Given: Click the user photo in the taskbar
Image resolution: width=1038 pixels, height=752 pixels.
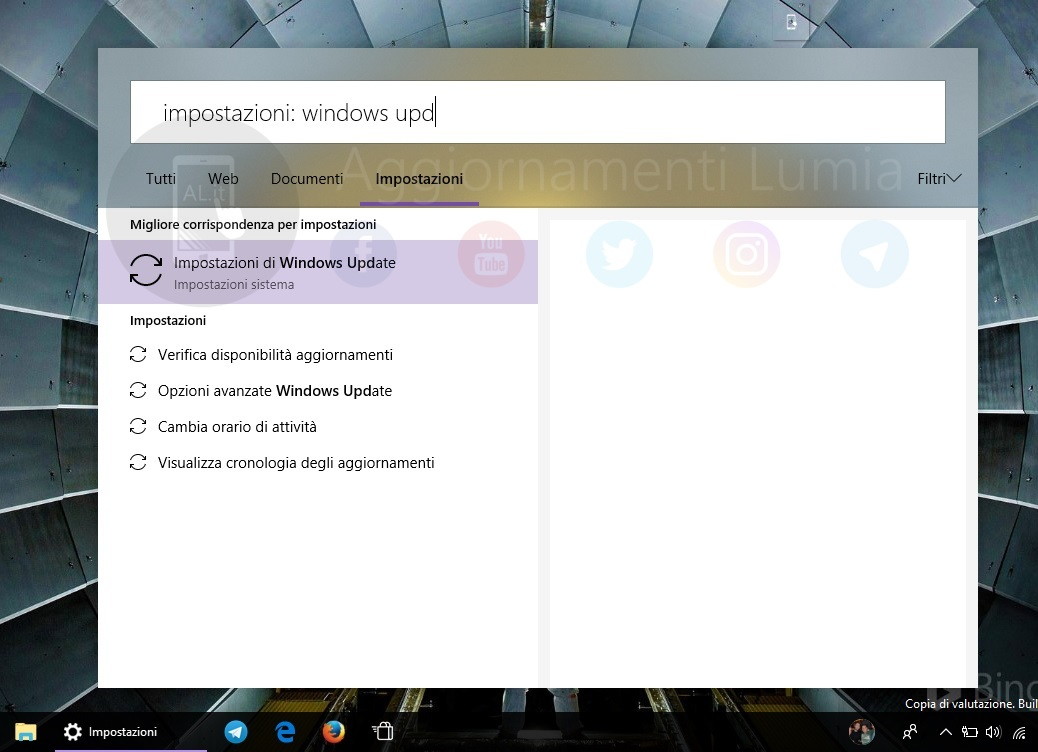Looking at the screenshot, I should [862, 731].
